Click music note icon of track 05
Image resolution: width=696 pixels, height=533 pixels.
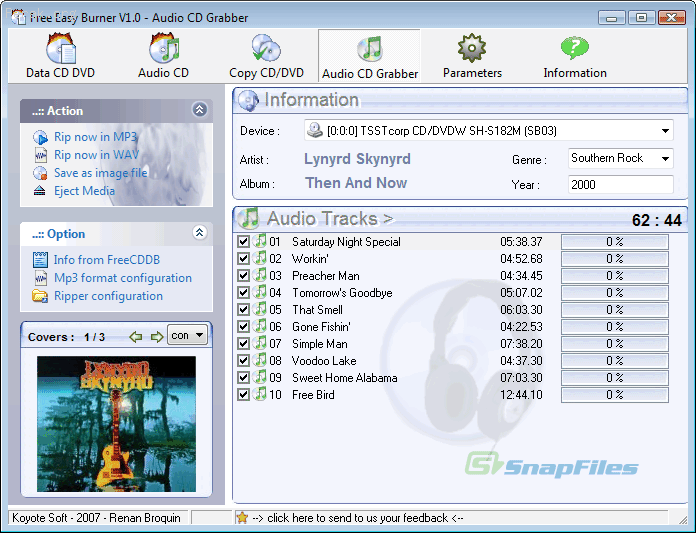click(x=260, y=309)
